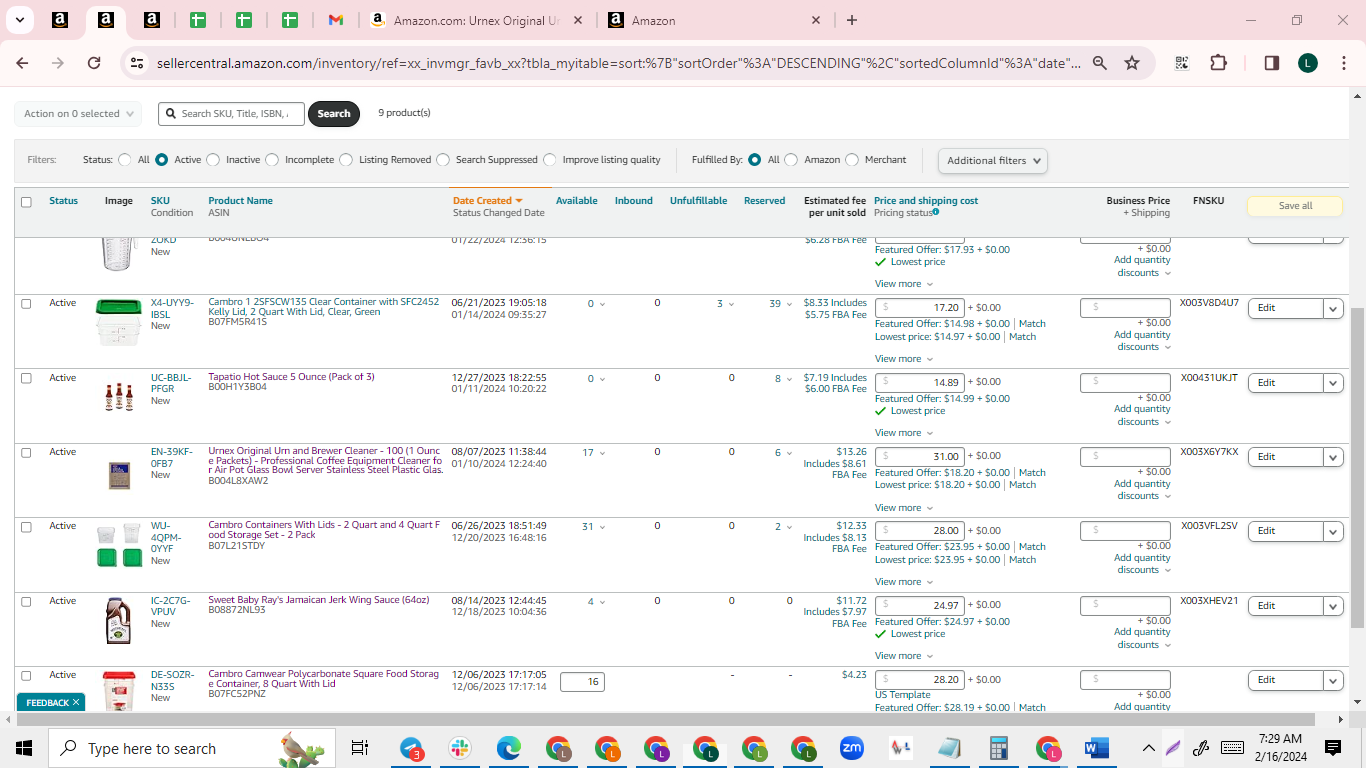
Task: Click the available quantity field showing 16
Action: [x=582, y=682]
